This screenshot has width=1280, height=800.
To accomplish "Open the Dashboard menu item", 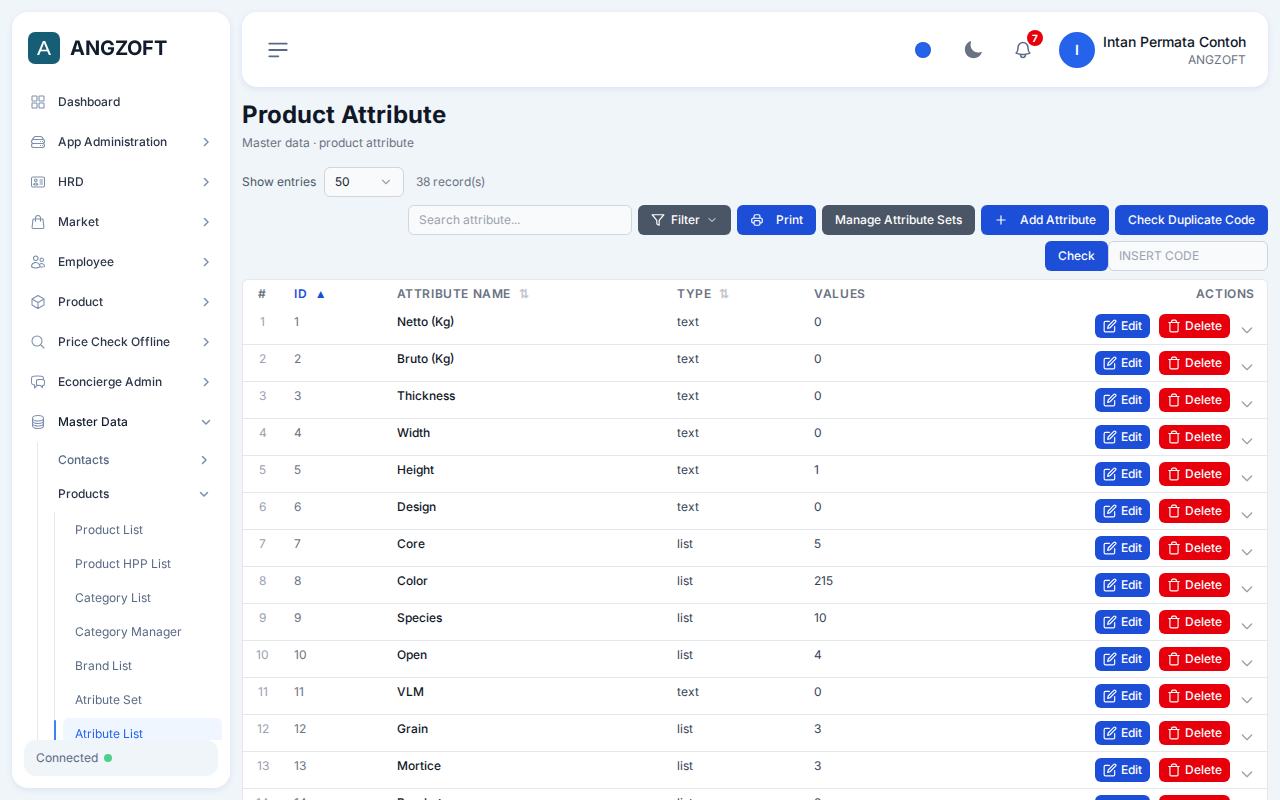I will [x=121, y=102].
